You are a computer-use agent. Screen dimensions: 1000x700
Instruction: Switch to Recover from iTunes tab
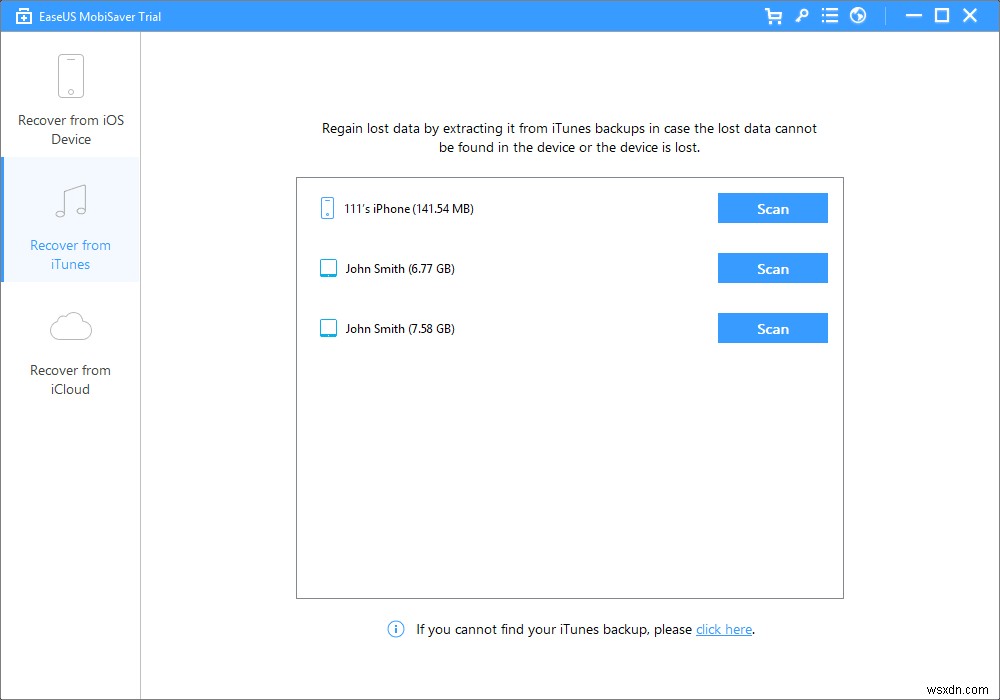(71, 219)
